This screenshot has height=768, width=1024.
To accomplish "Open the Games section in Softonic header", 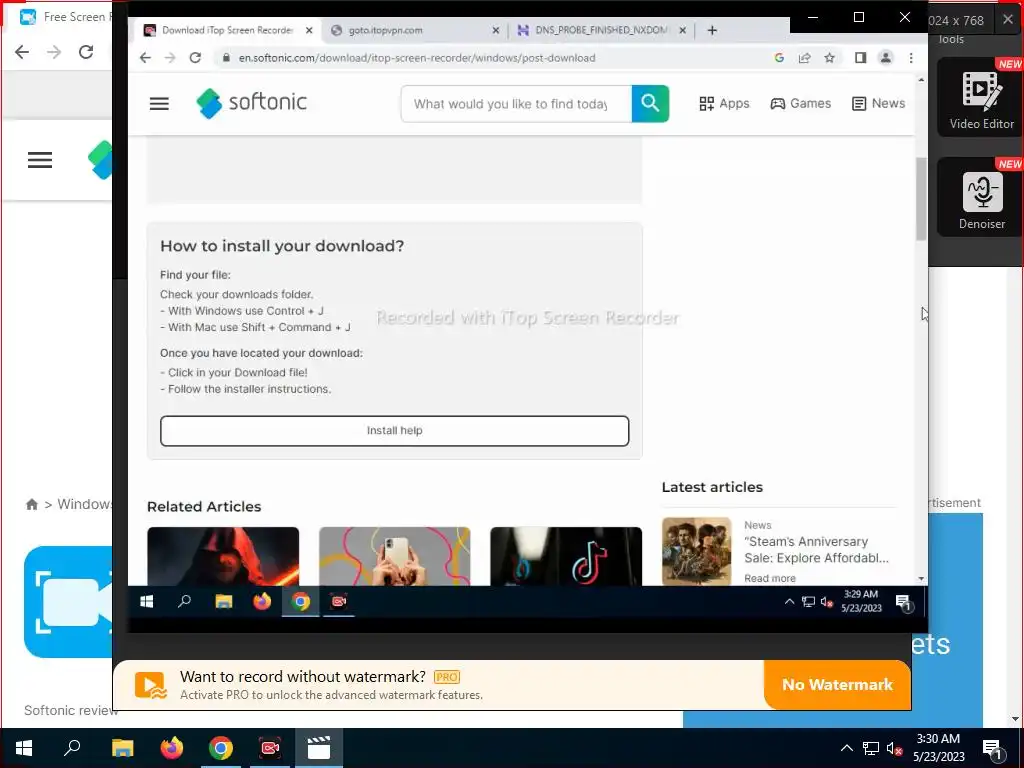I will click(801, 103).
